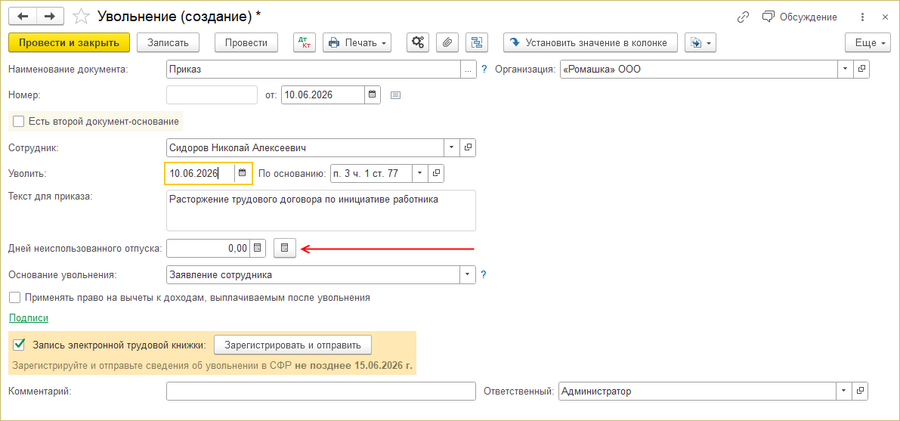Open the Печать dropdown menu

357,43
